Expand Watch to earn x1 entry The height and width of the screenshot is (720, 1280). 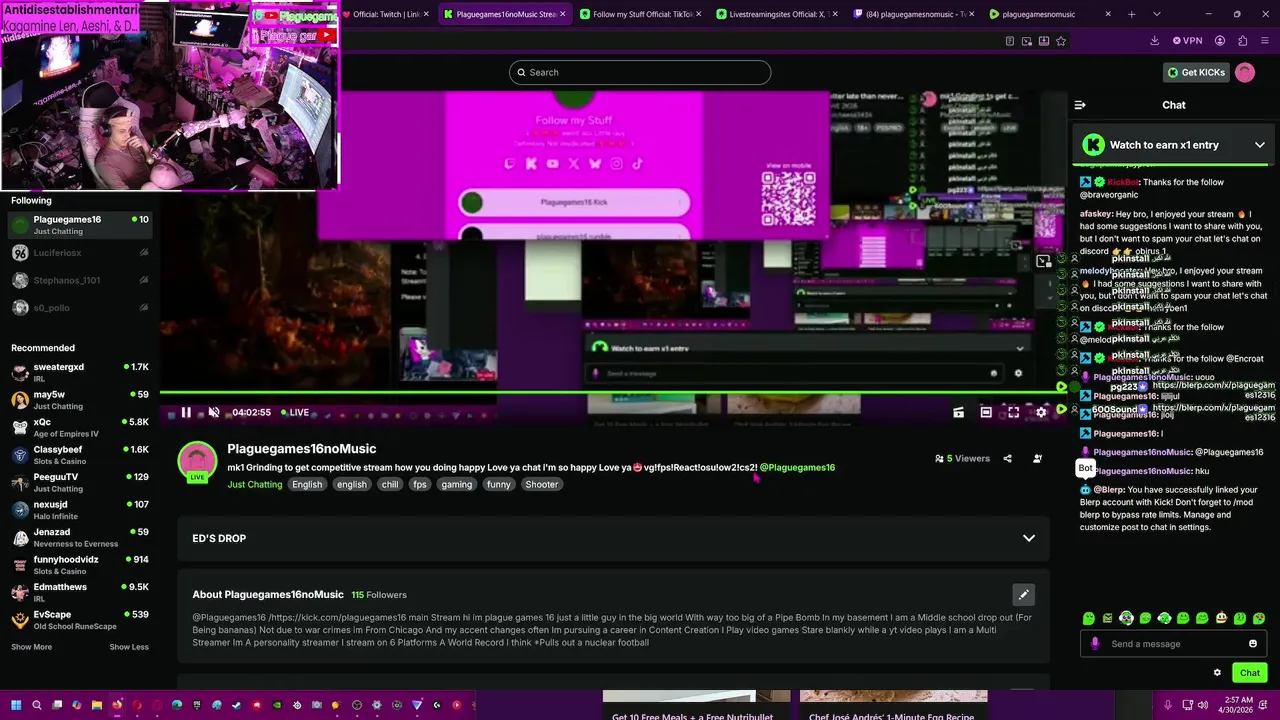pyautogui.click(x=1174, y=145)
